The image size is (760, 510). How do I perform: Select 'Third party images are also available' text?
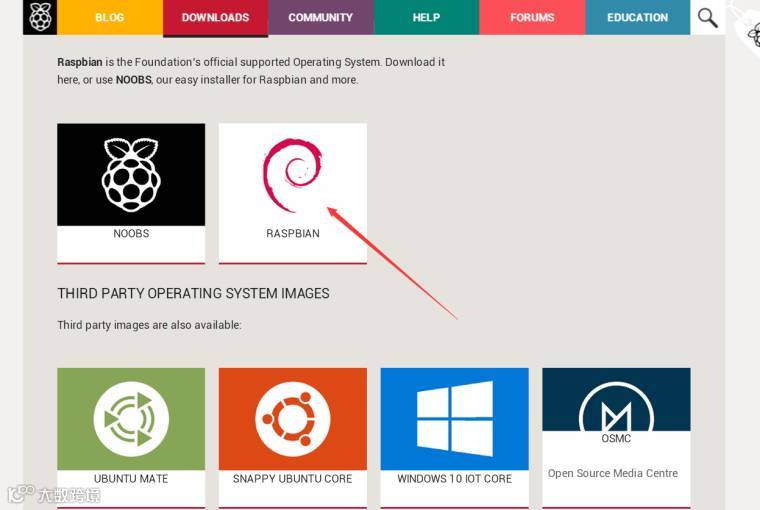(x=149, y=325)
